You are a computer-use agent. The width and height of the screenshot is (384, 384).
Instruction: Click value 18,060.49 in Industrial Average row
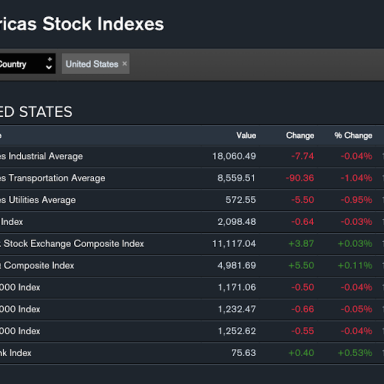tap(234, 156)
